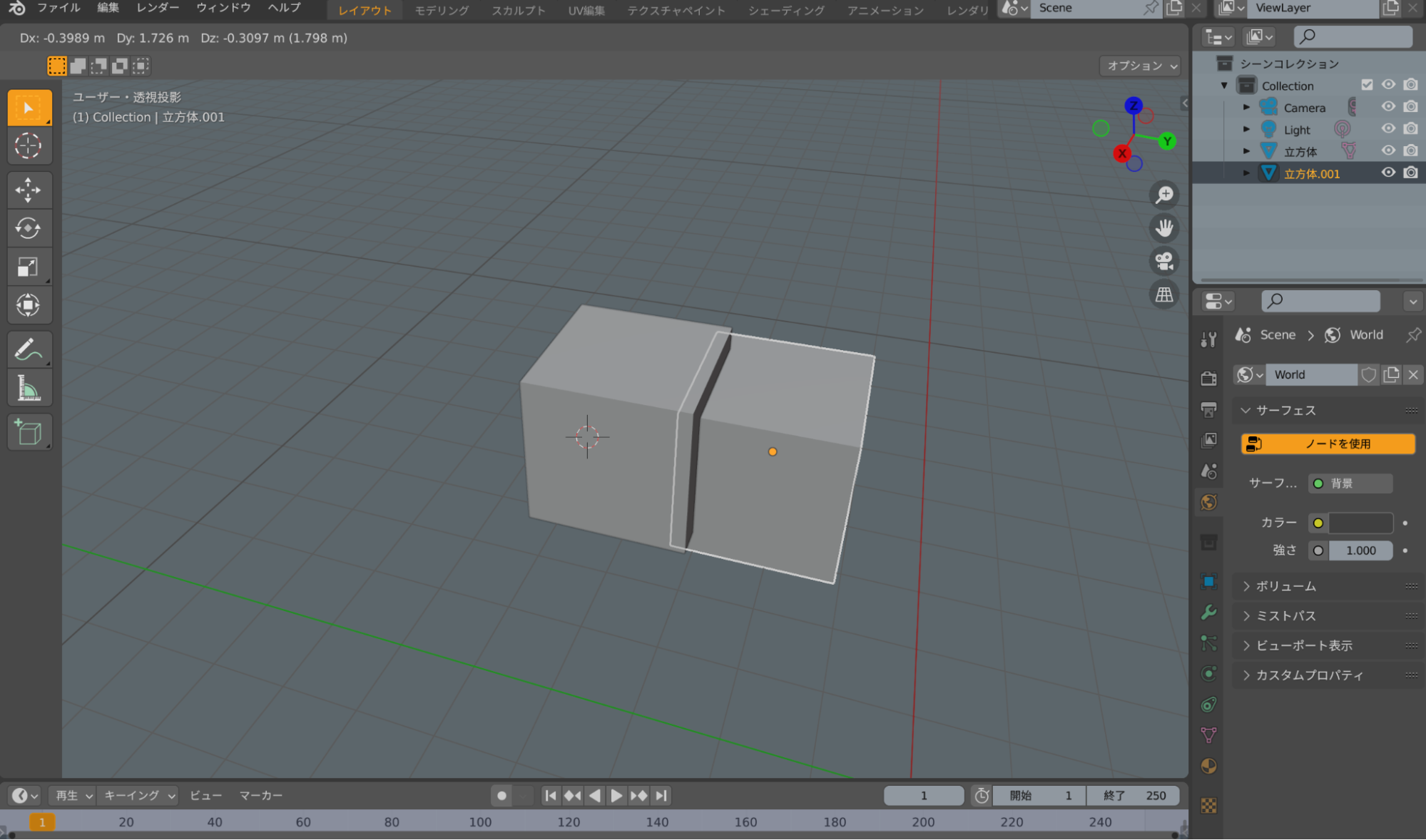Hide the Light object eye icon
Viewport: 1426px width, 840px height.
tap(1388, 129)
